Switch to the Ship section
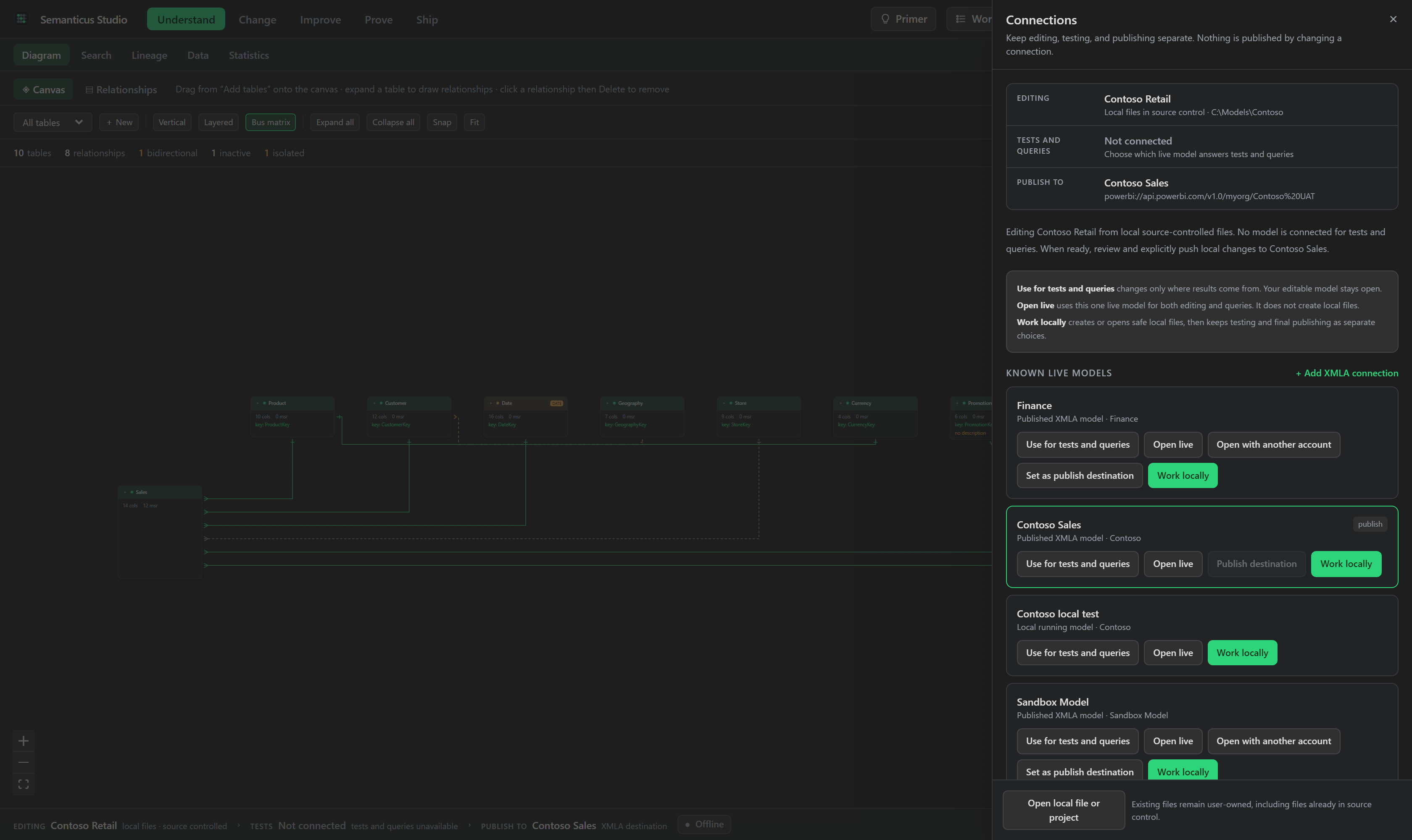This screenshot has height=840, width=1412. 427,19
